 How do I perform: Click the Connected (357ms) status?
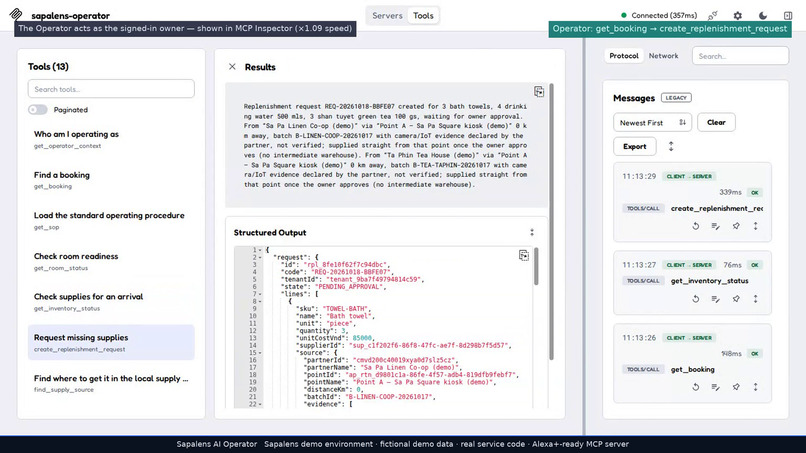click(x=659, y=15)
